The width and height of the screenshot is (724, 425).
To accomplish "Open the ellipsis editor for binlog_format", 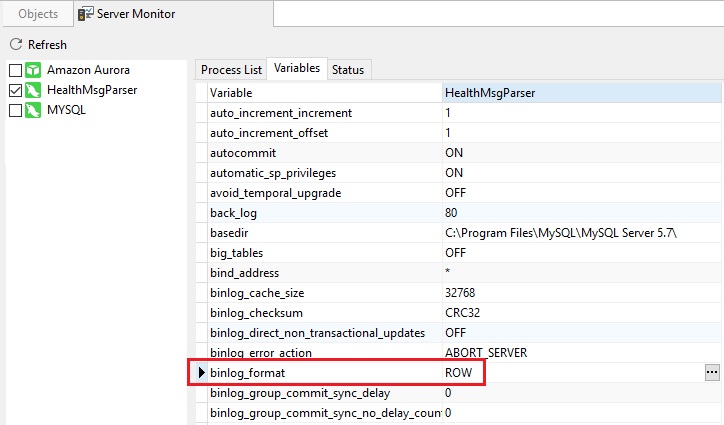I will (x=712, y=372).
